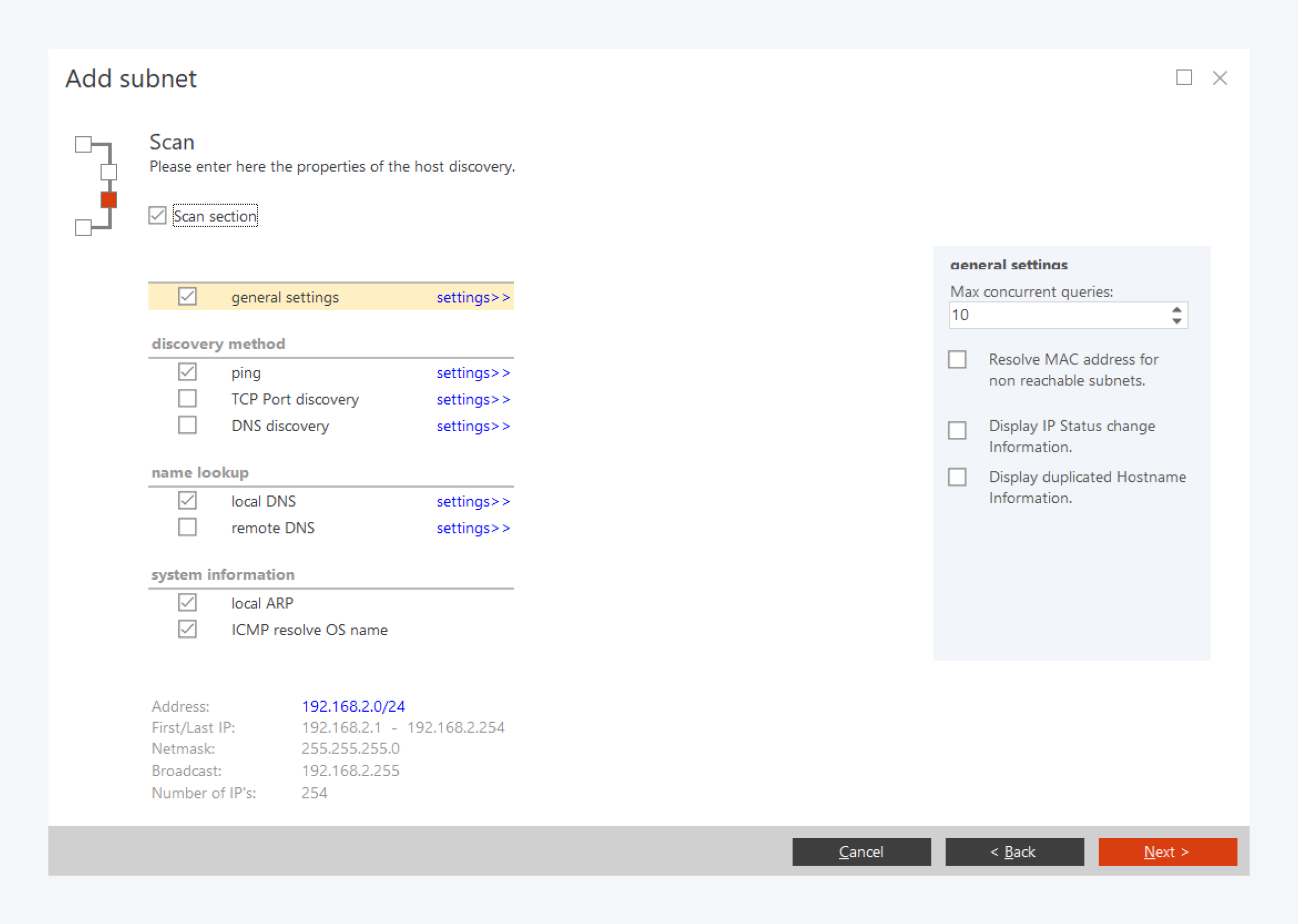This screenshot has height=924, width=1298.
Task: Uncheck the ping discovery method
Action: (187, 372)
